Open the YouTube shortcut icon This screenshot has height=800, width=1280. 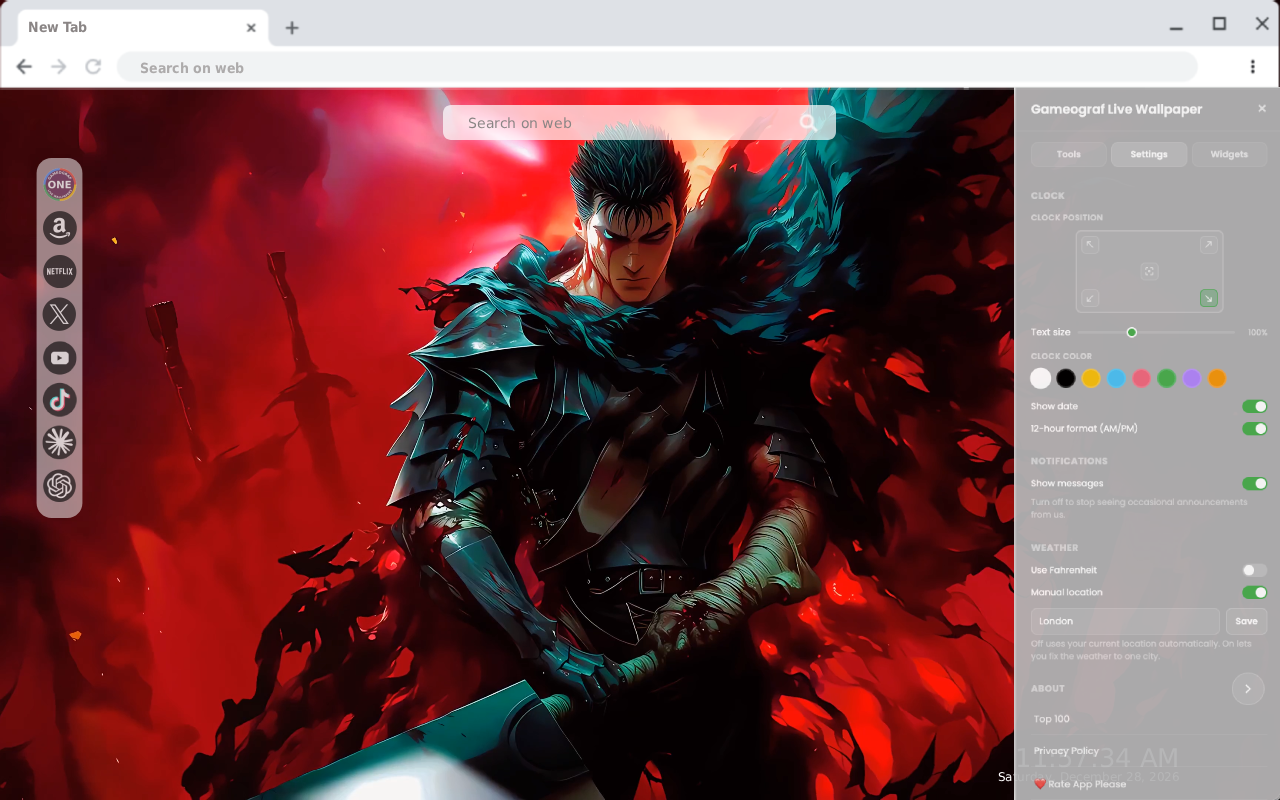[x=60, y=357]
